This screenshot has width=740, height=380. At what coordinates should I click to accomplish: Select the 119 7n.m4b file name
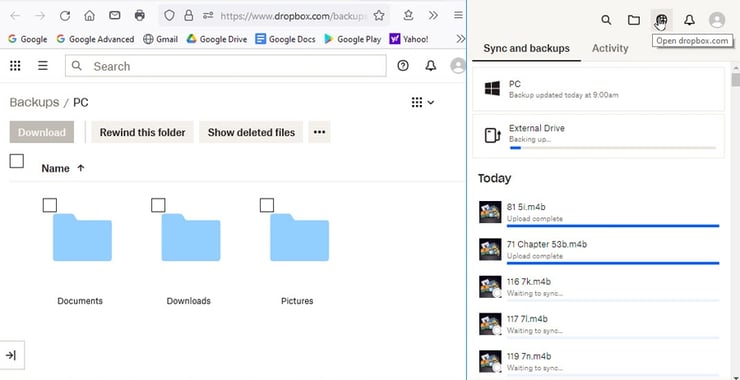click(x=529, y=356)
